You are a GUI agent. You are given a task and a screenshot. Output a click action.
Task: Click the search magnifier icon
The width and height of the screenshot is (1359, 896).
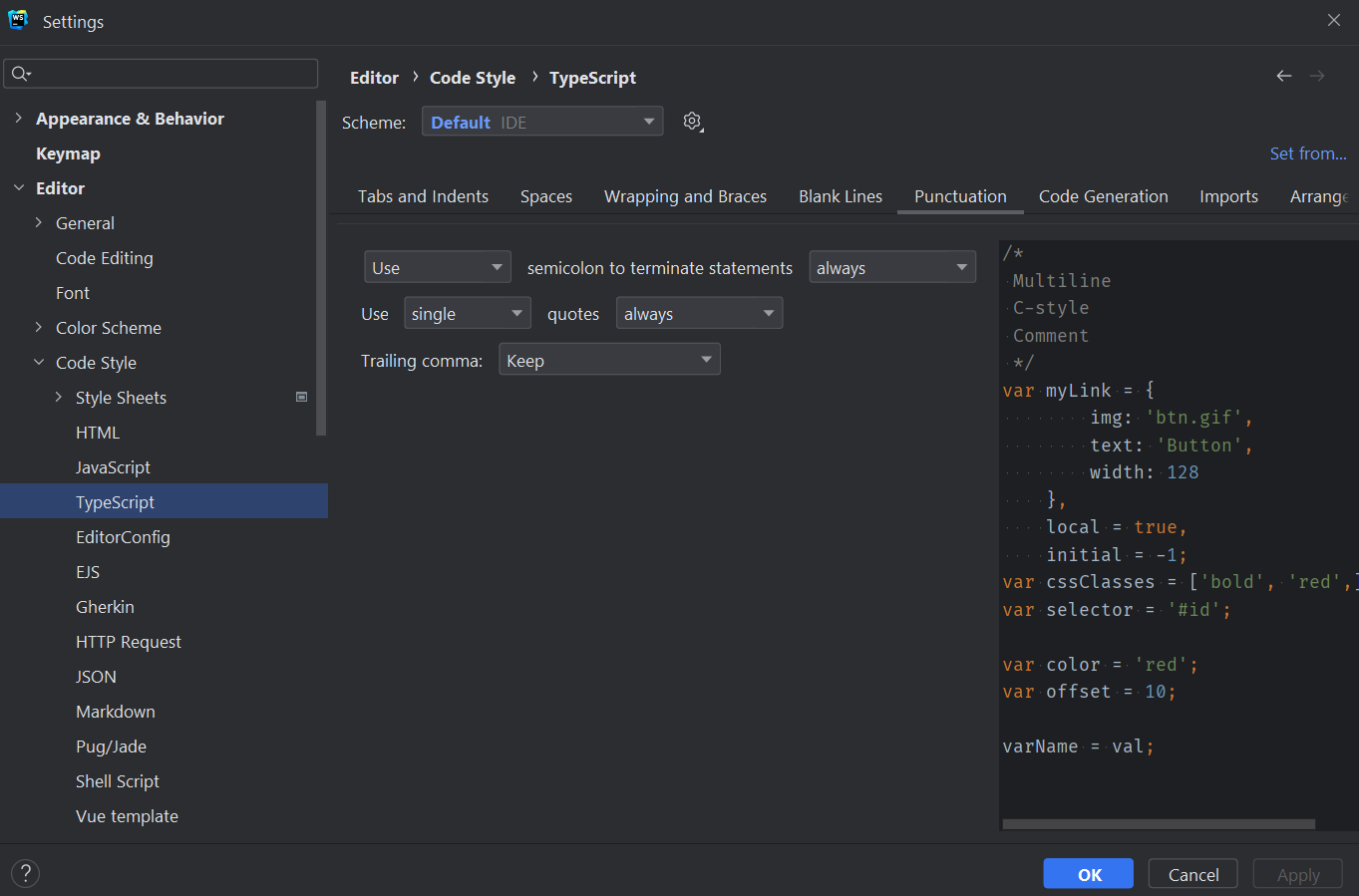(20, 74)
